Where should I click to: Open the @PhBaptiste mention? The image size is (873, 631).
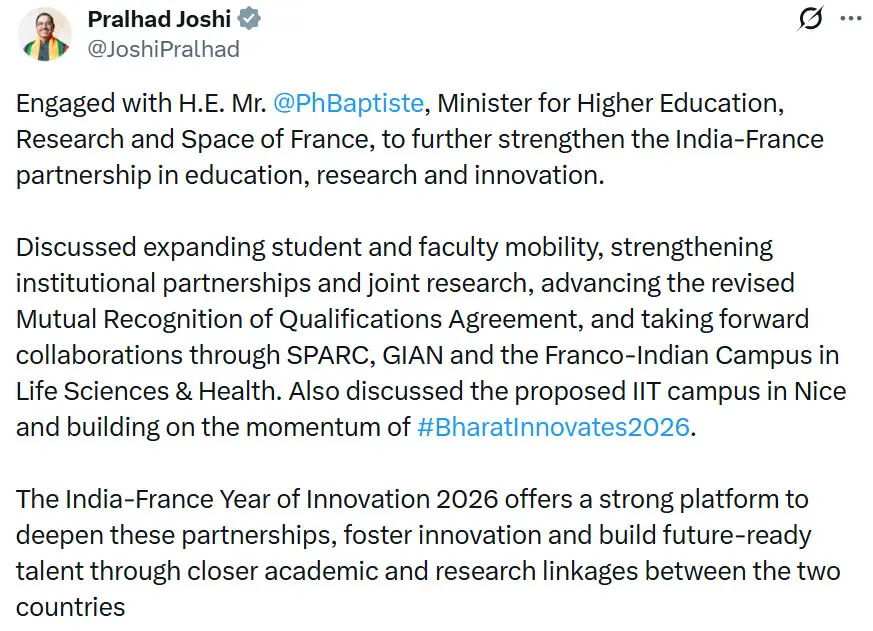[x=349, y=103]
